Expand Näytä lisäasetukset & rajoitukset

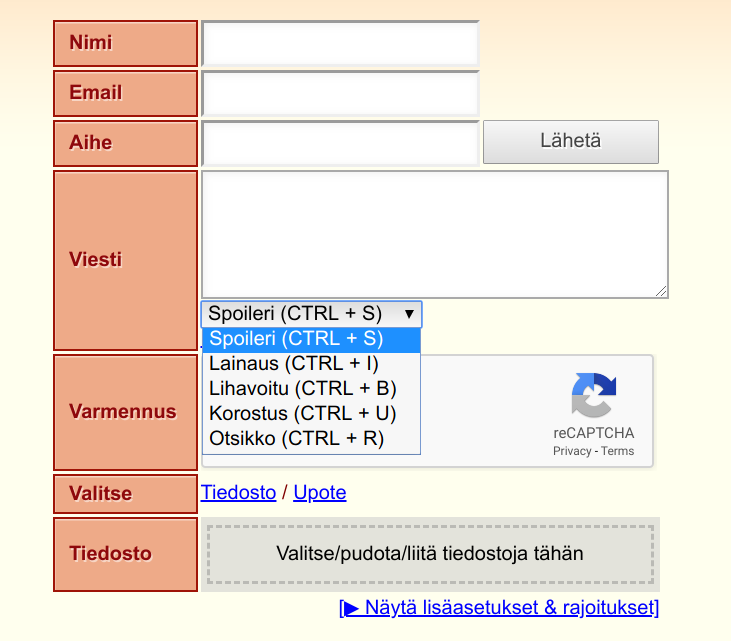tap(500, 607)
